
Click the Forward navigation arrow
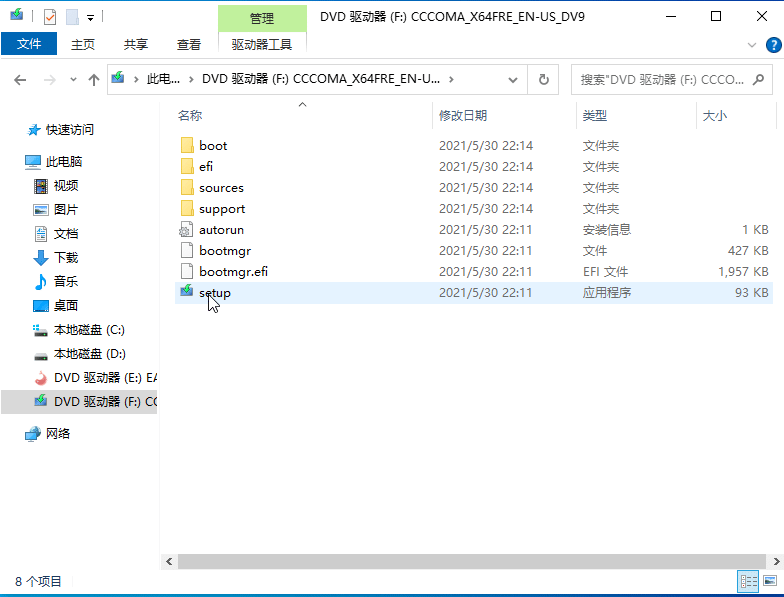[50, 80]
